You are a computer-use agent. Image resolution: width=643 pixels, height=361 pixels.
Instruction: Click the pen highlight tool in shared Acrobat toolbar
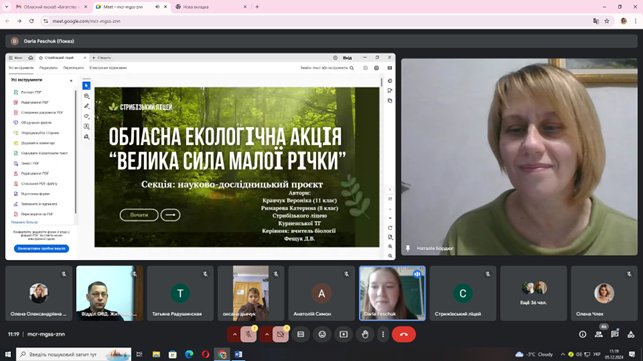point(87,106)
